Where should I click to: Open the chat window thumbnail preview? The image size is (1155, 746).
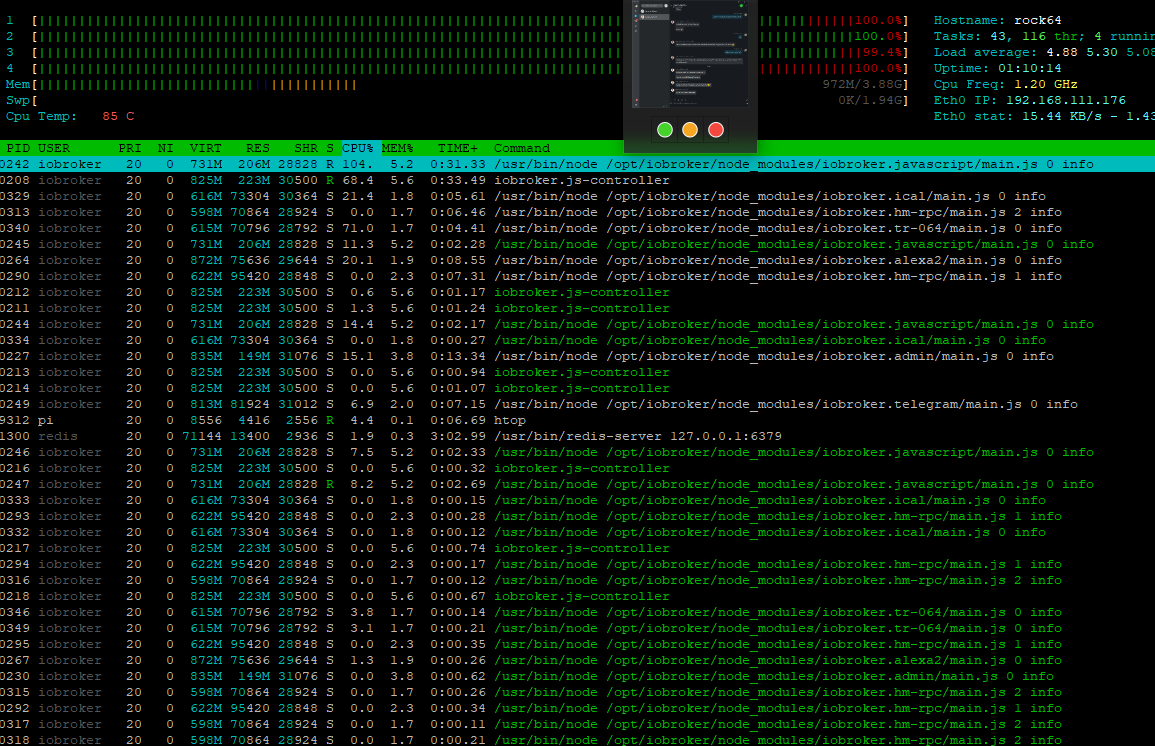click(690, 55)
